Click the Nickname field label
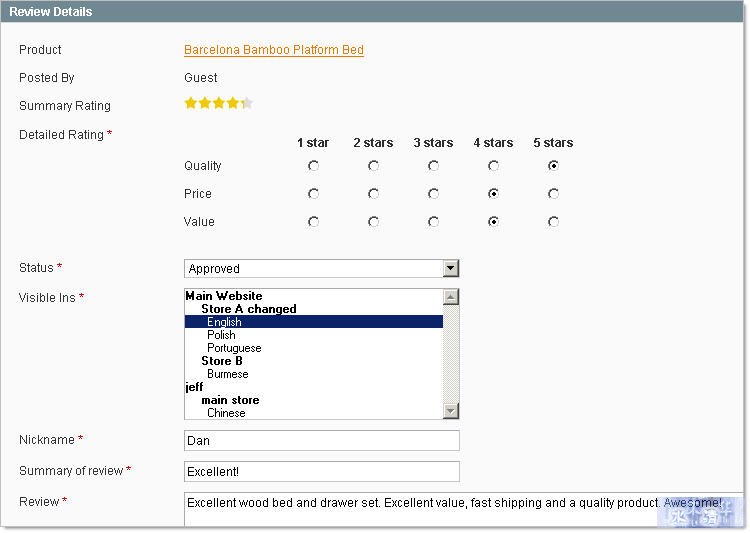750x533 pixels. (47, 440)
